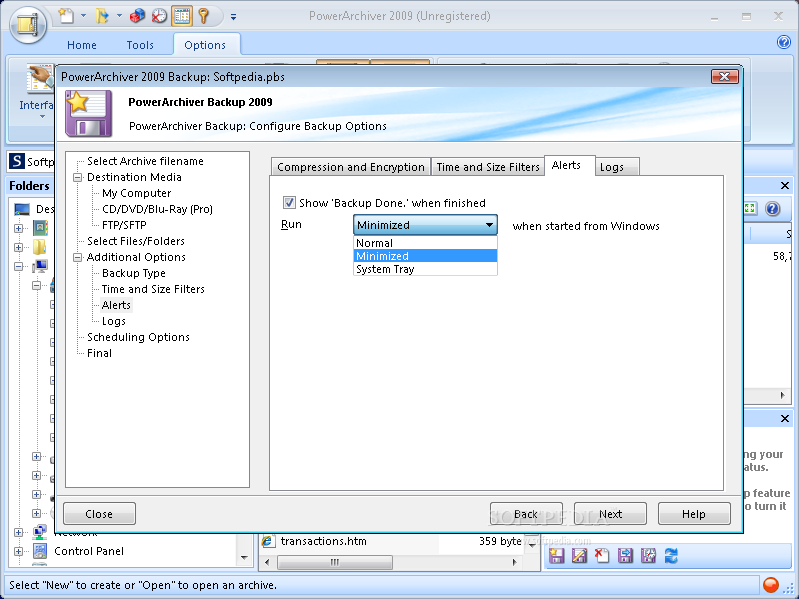This screenshot has height=599, width=799.
Task: Close the backup dialog with red X
Action: [725, 76]
